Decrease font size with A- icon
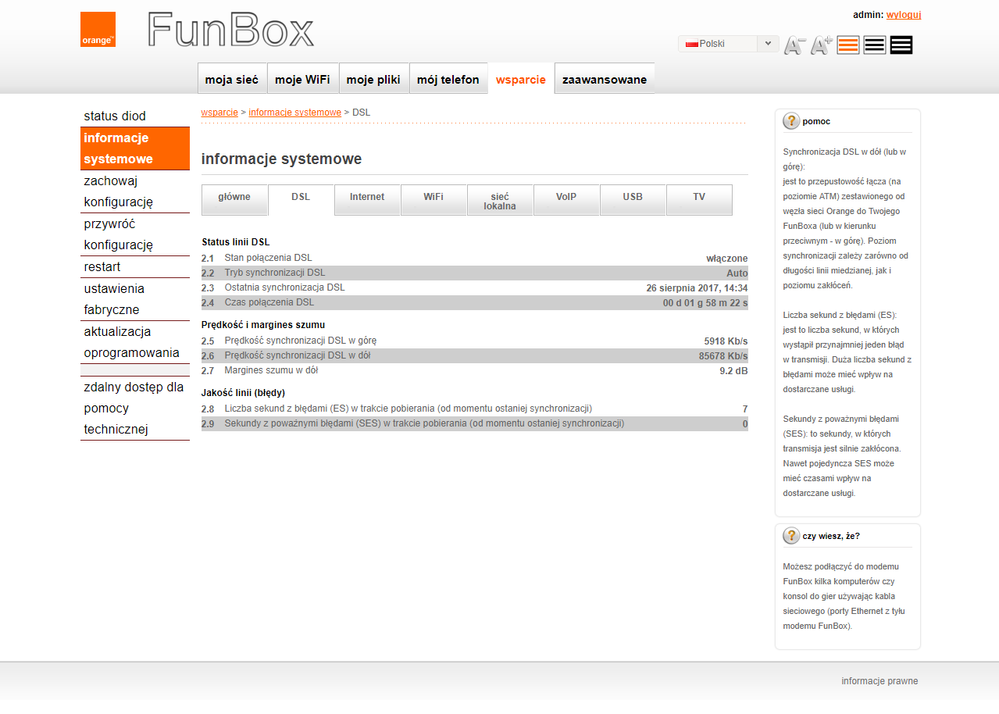 [794, 45]
